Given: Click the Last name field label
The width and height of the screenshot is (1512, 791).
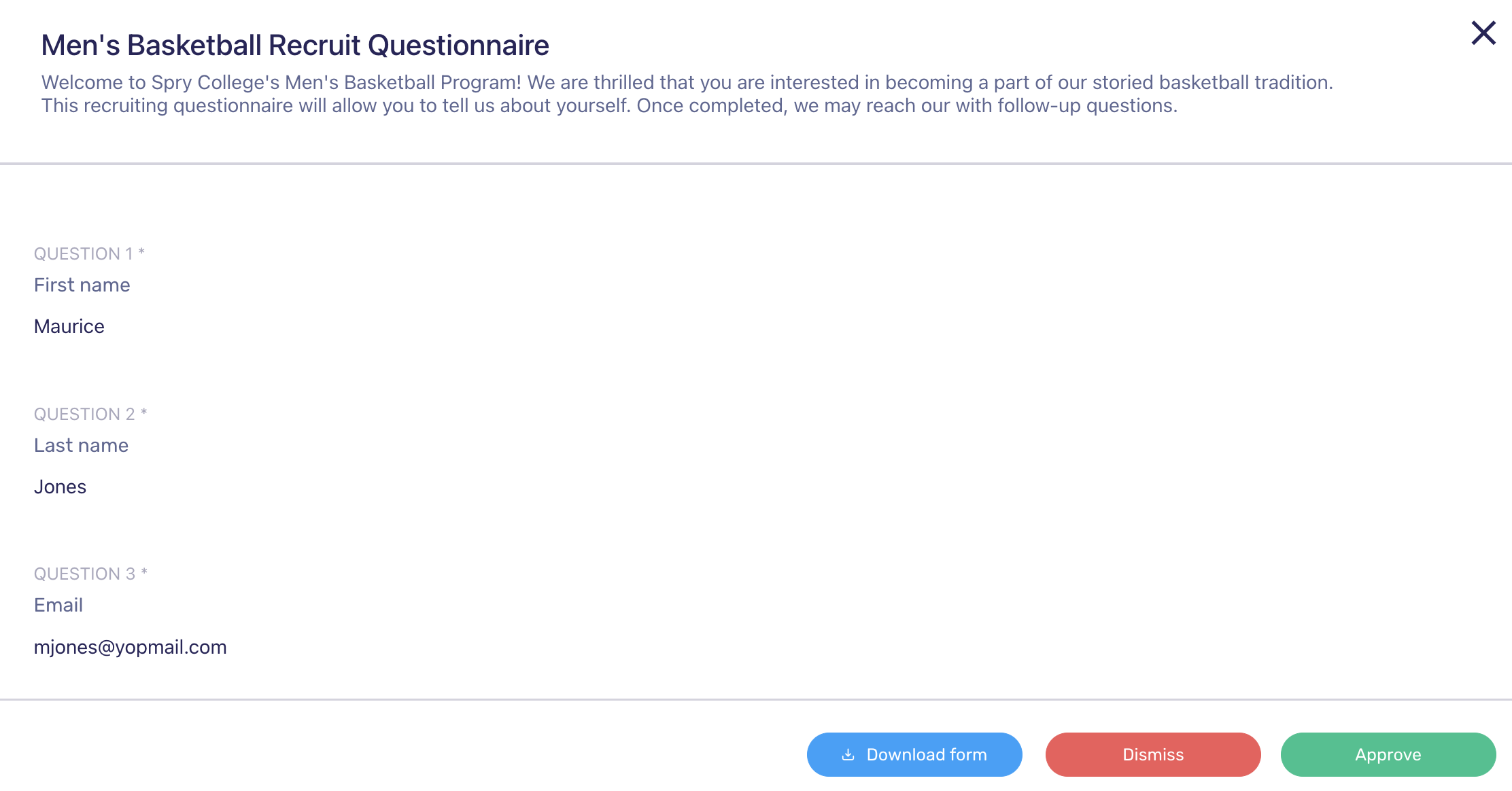Looking at the screenshot, I should (82, 445).
